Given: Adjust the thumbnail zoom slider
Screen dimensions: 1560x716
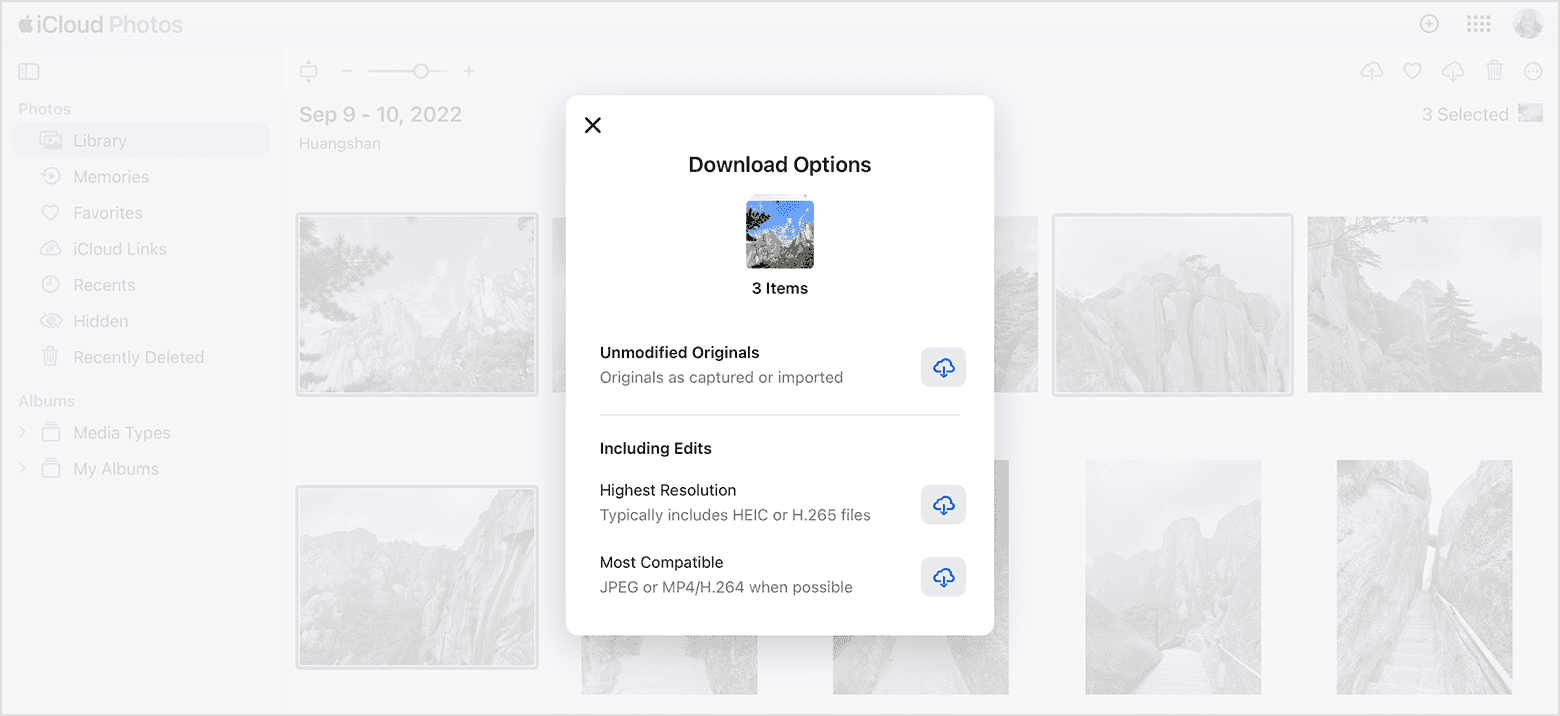Looking at the screenshot, I should pyautogui.click(x=420, y=71).
